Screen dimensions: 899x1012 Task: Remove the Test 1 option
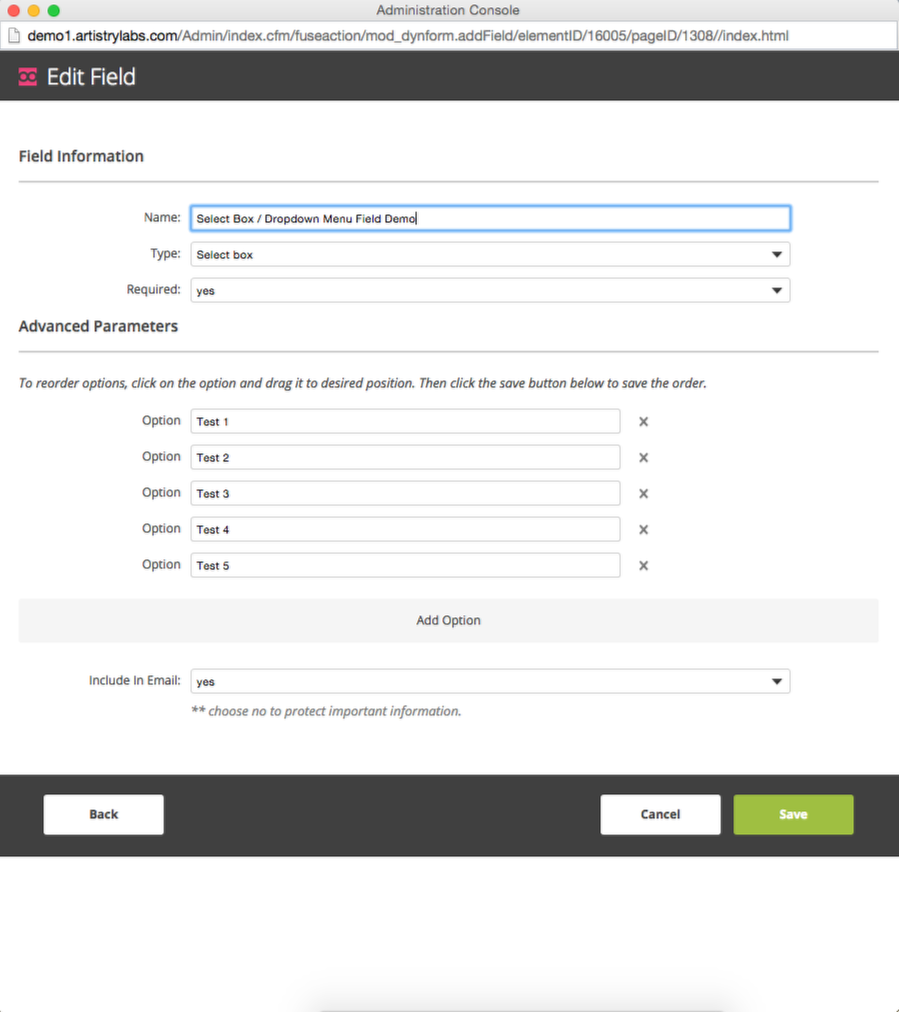click(x=643, y=421)
